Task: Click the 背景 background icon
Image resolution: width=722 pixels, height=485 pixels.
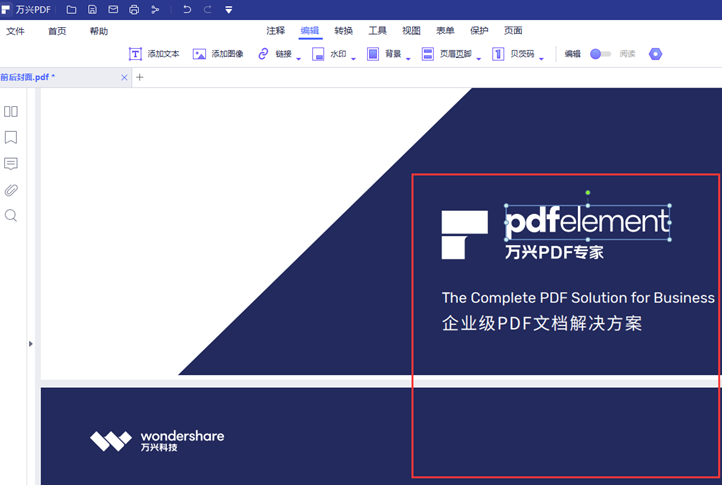Action: tap(373, 54)
